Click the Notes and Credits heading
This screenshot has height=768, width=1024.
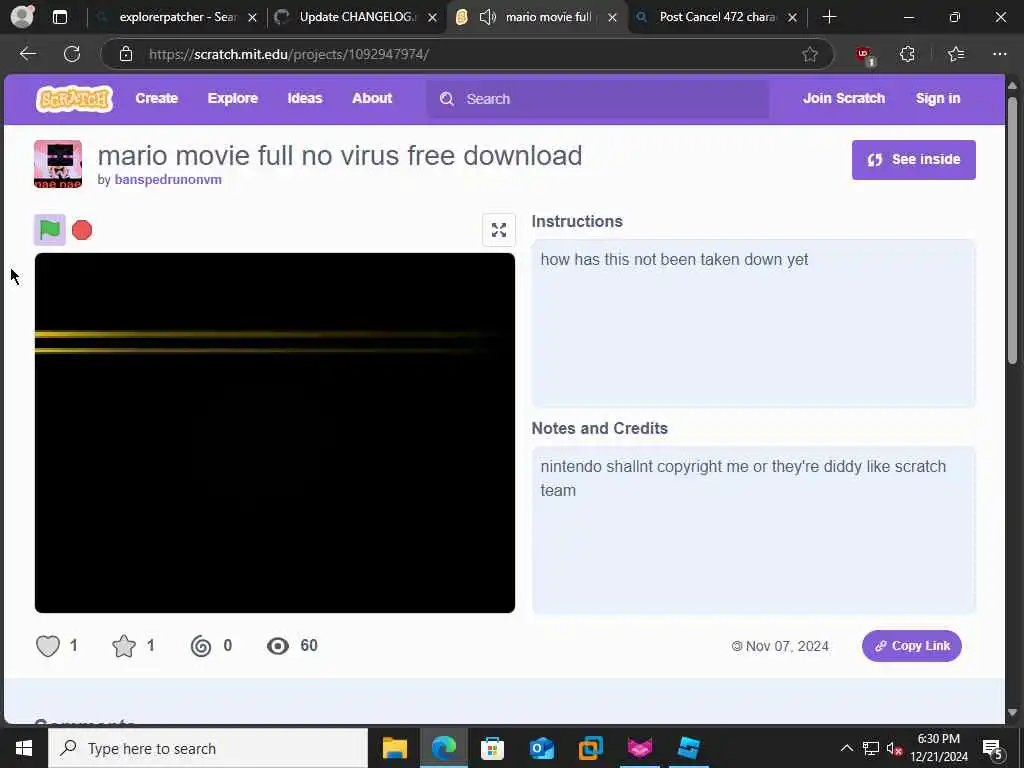click(600, 428)
